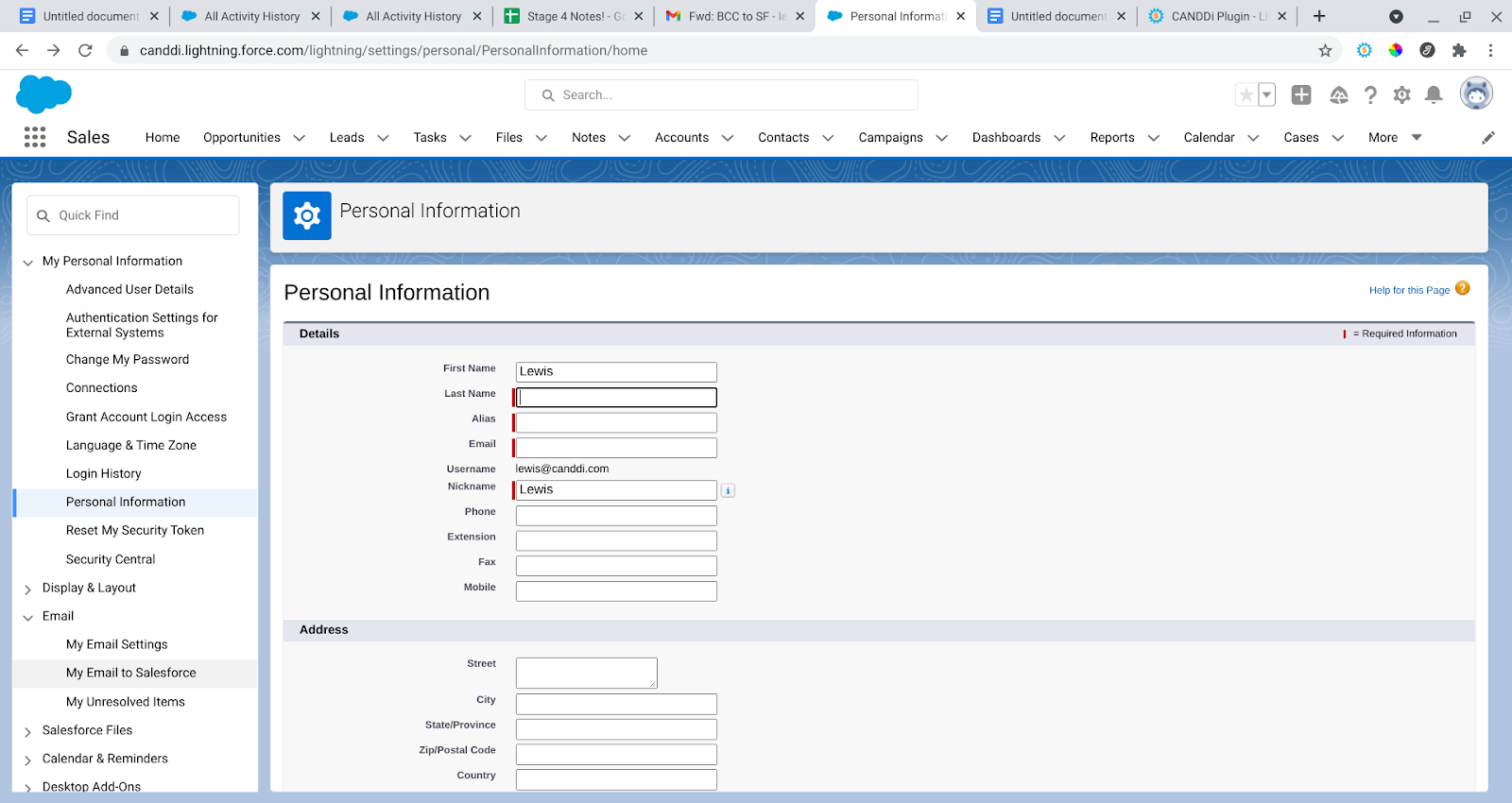Edit navigation bar with pencil icon
Screen dimensions: 1512x803
click(1488, 137)
